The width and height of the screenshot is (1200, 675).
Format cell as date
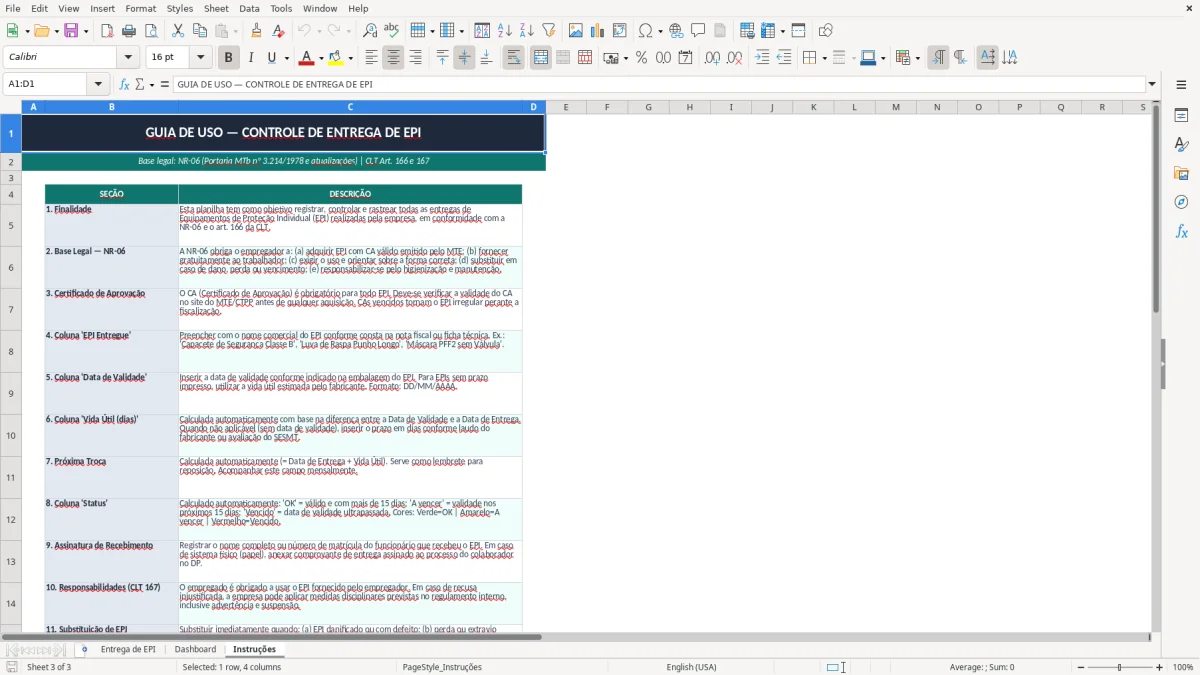(685, 58)
